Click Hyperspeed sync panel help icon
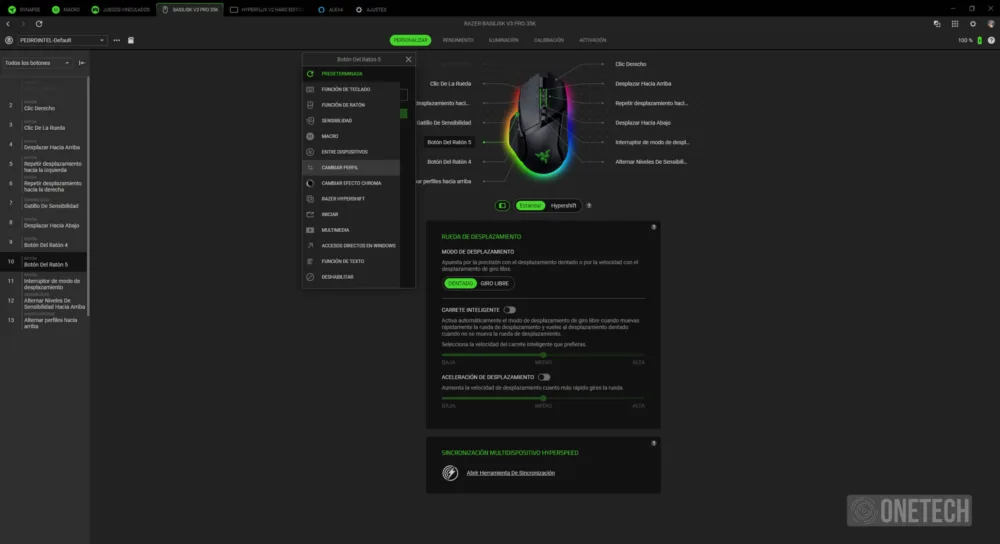This screenshot has height=544, width=1000. tap(654, 443)
